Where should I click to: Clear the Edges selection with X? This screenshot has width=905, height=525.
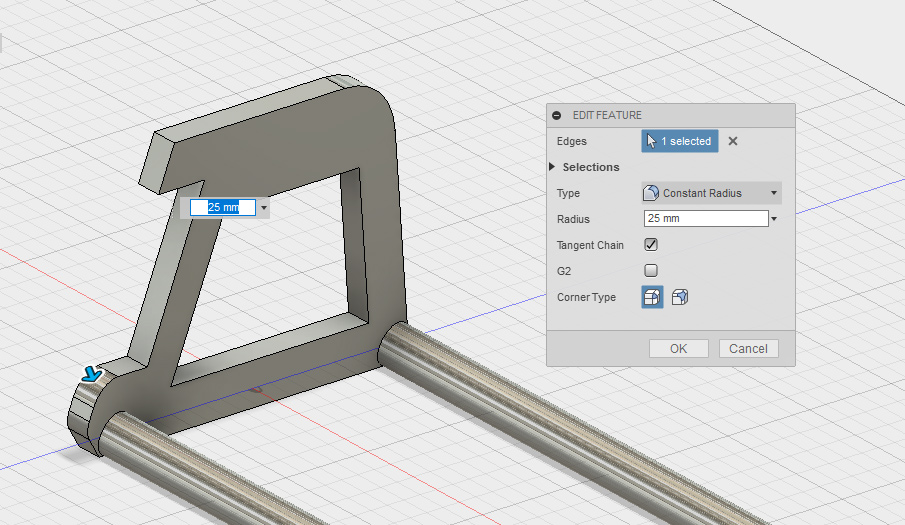click(x=733, y=141)
